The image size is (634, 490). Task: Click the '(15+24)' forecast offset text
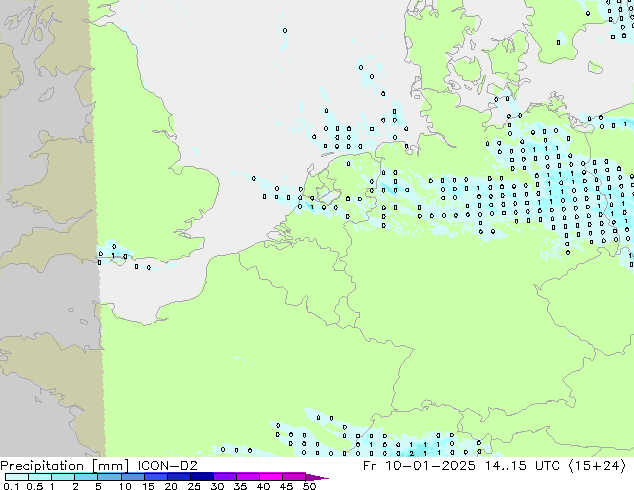point(597,466)
